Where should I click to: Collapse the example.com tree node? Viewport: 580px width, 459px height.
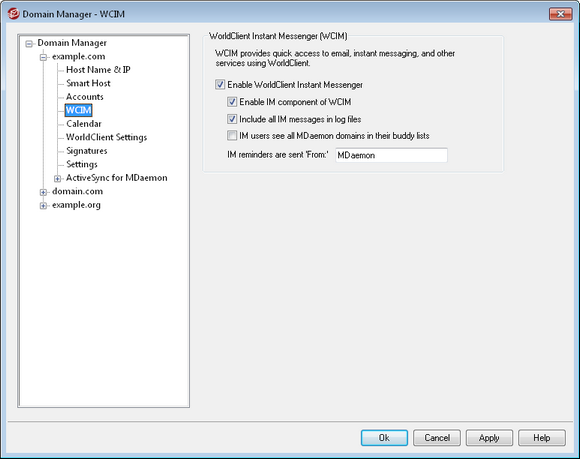click(x=43, y=57)
